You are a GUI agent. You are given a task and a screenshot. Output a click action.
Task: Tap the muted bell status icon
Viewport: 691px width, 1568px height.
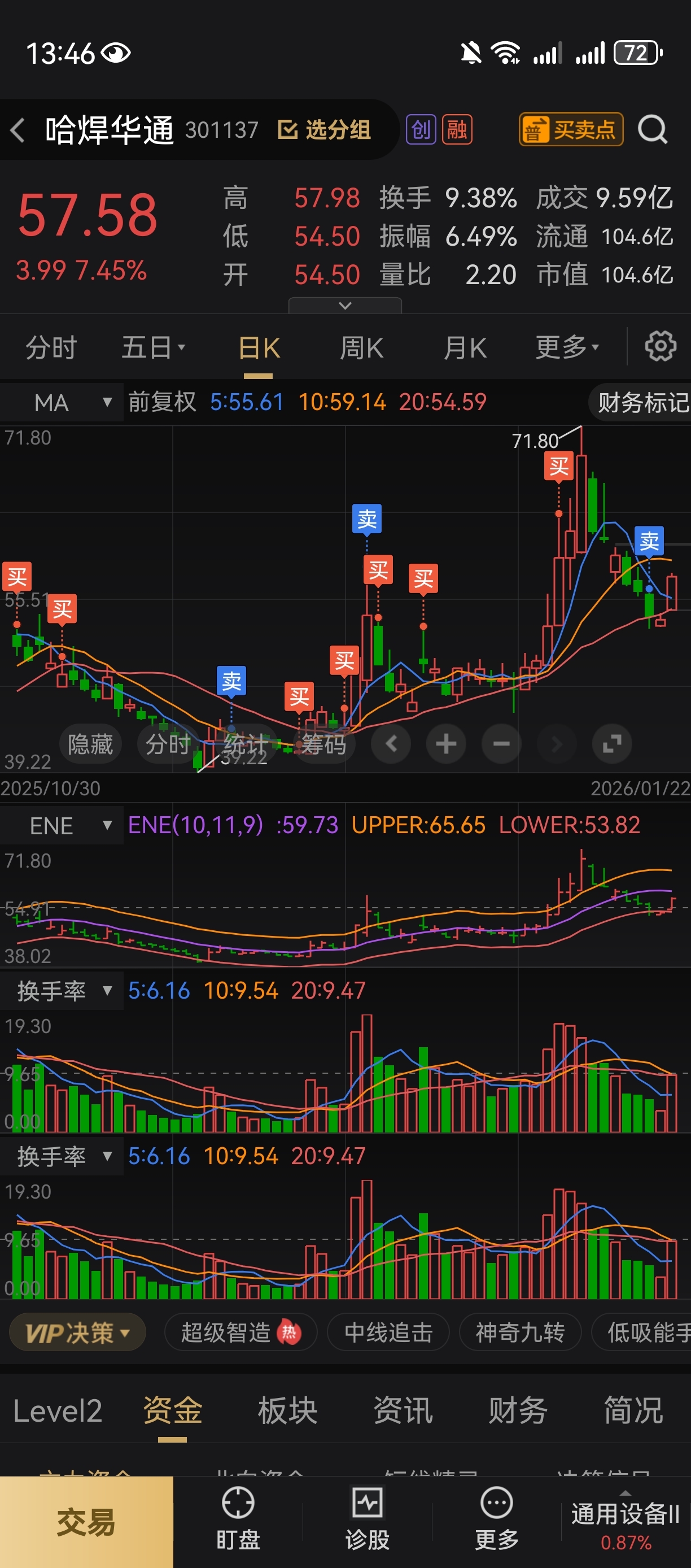470,53
